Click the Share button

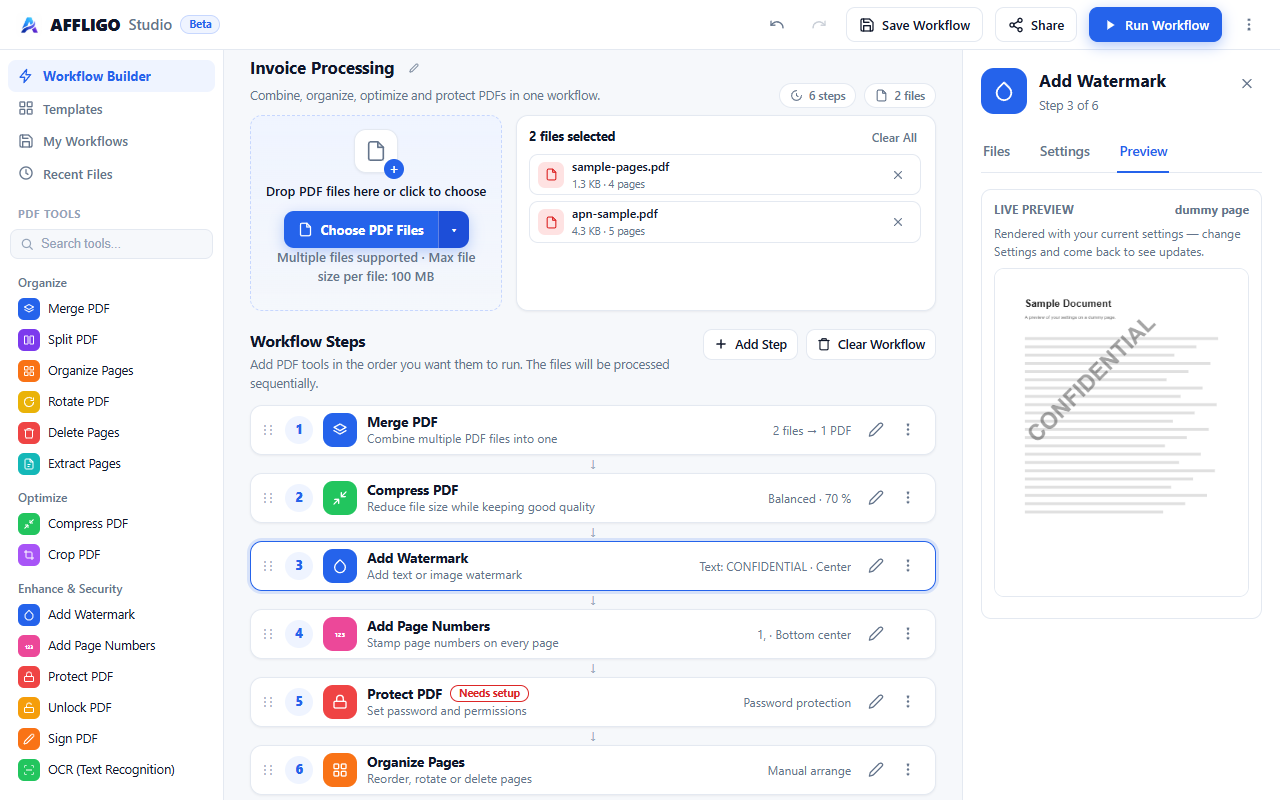(x=1036, y=25)
